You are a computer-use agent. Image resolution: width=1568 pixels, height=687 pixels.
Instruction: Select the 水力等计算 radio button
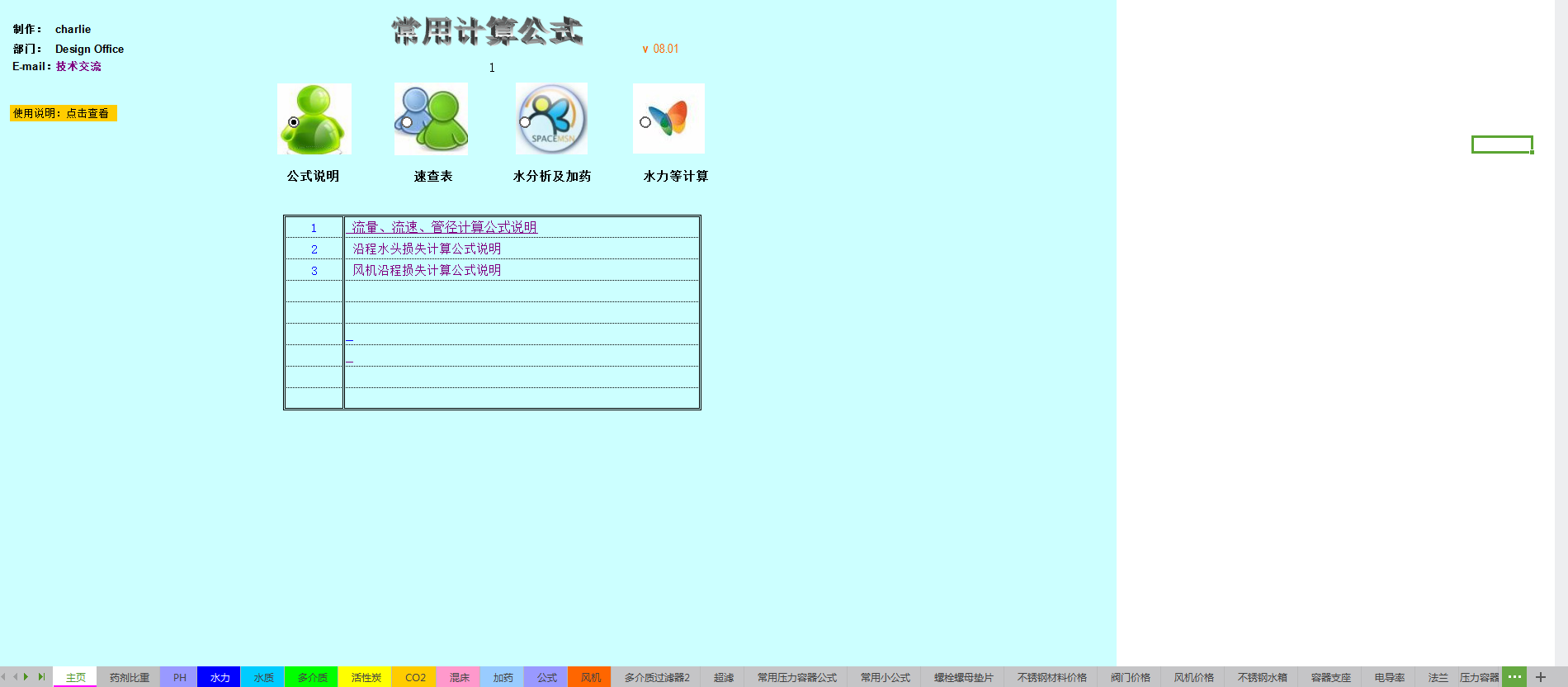(645, 122)
